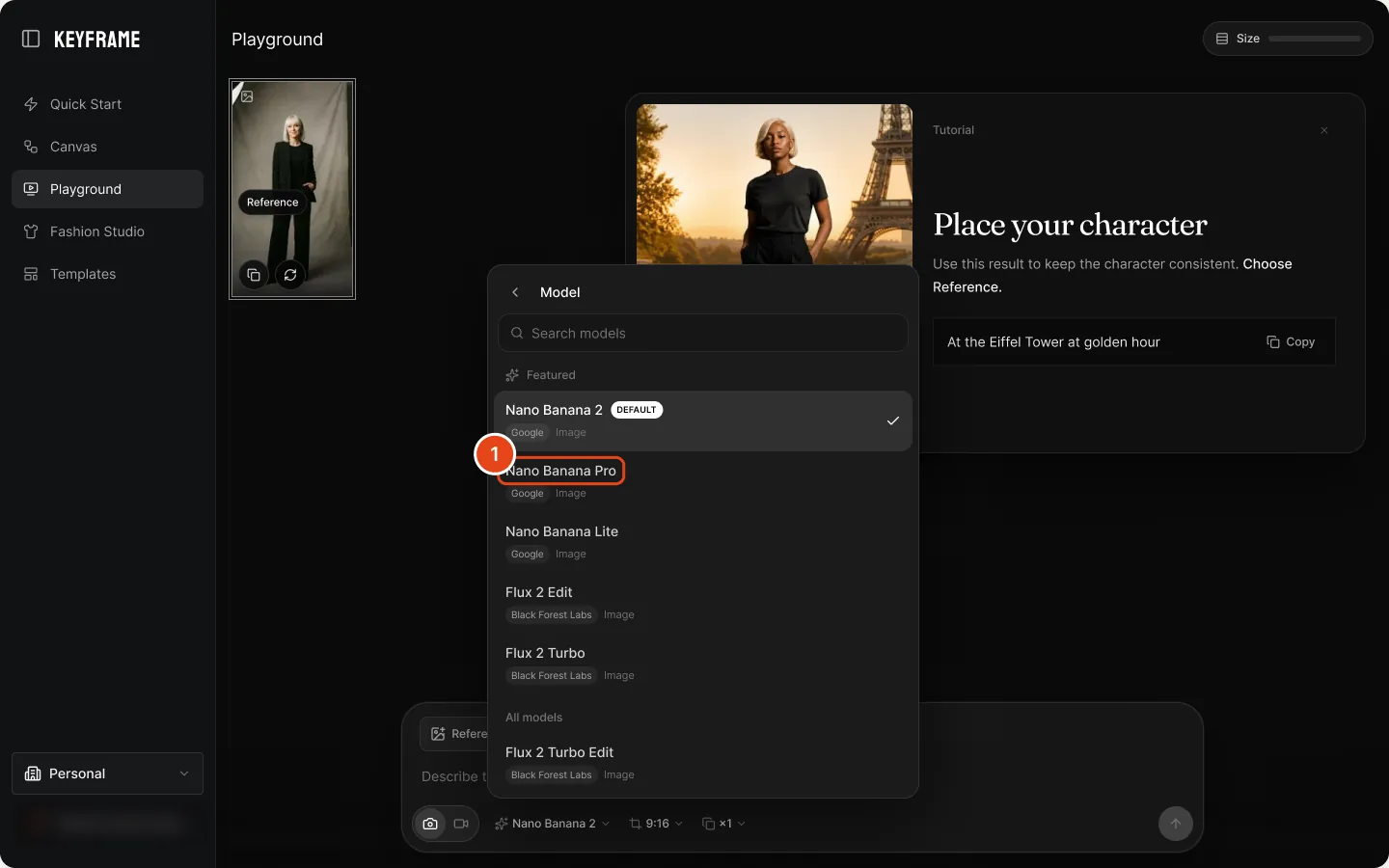
Task: Go to Fashion Studio
Action: tap(107, 231)
